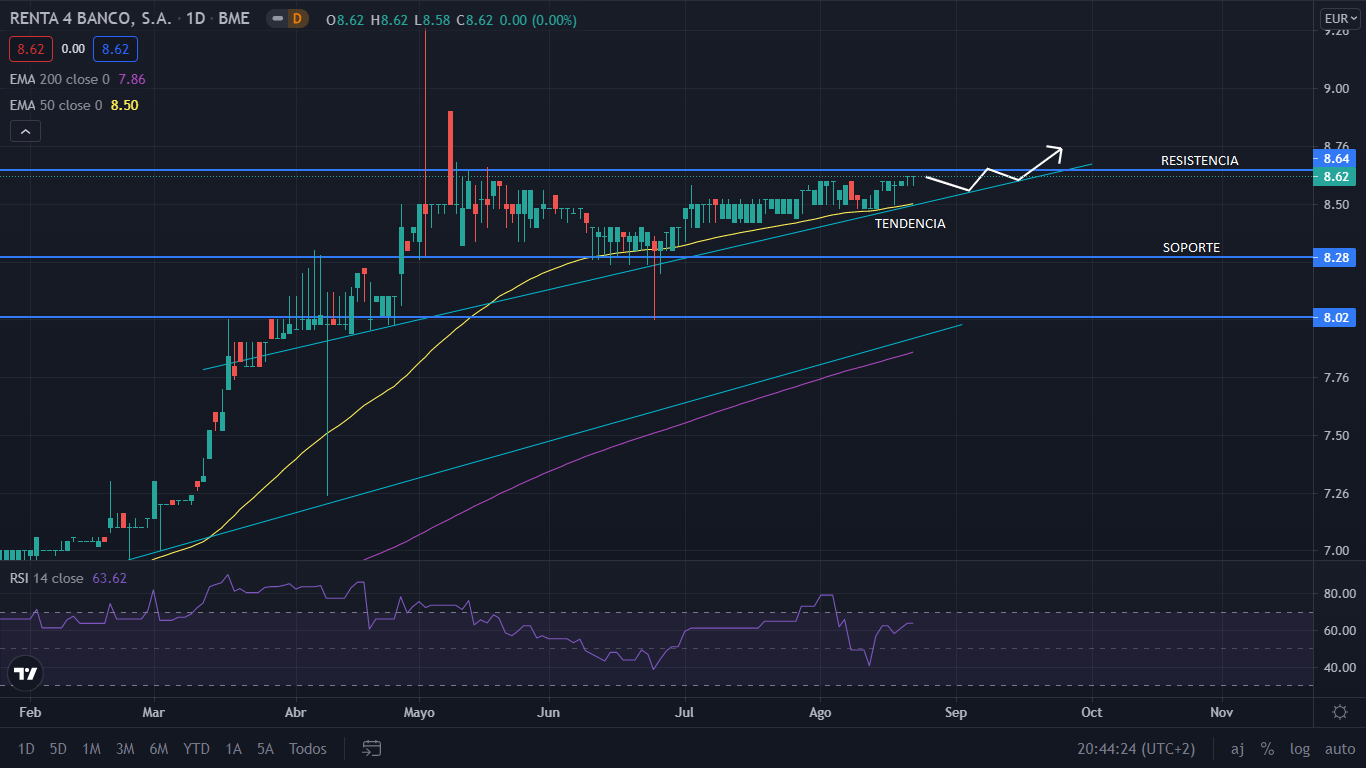Open the go-to-date calendar icon
Viewport: 1366px width, 768px height.
(372, 748)
